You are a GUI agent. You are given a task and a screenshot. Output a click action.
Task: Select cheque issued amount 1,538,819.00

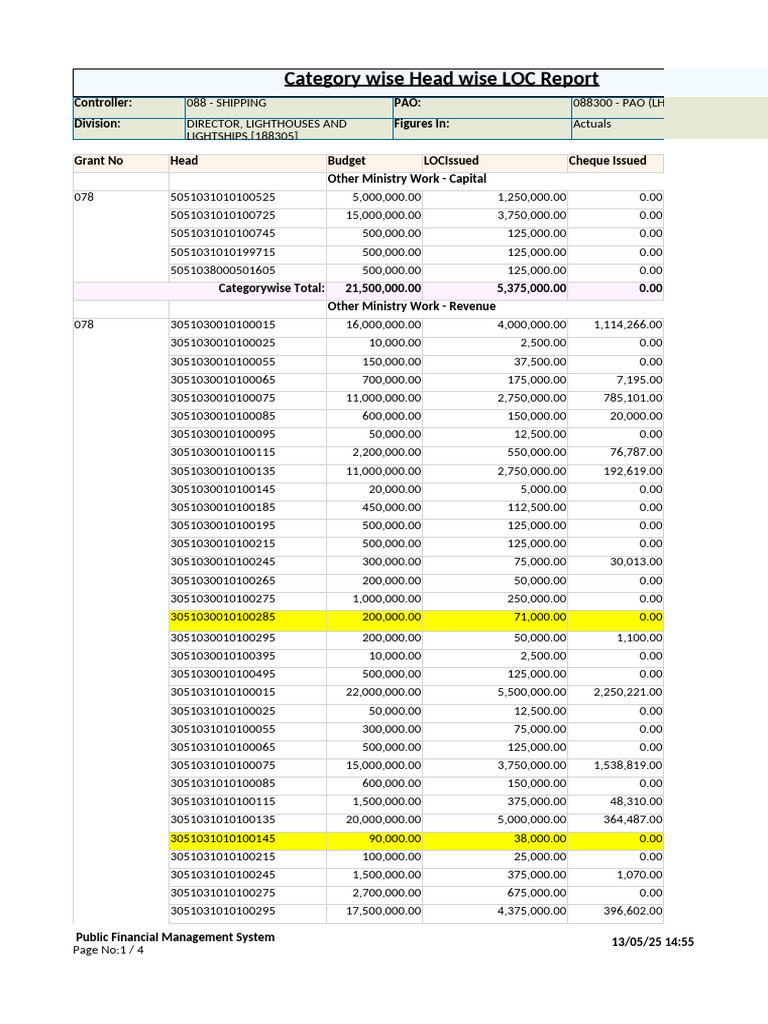click(628, 765)
